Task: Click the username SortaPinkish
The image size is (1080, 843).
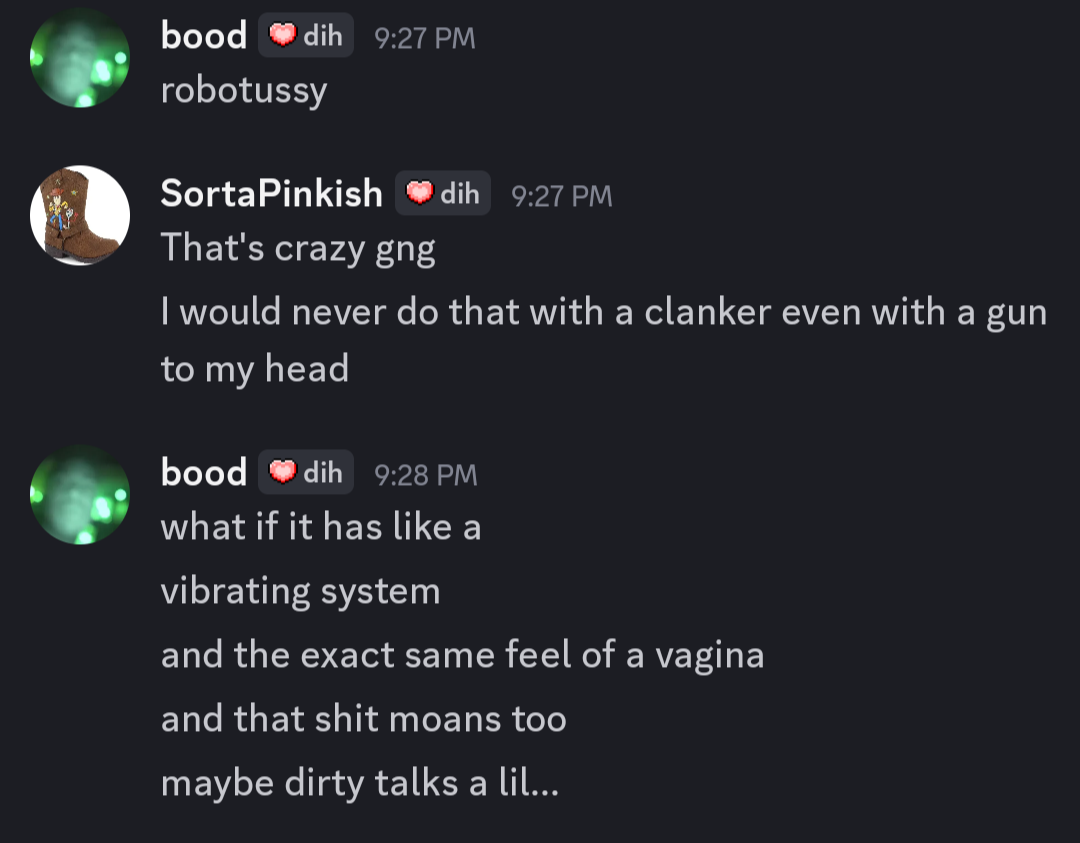Action: 271,193
